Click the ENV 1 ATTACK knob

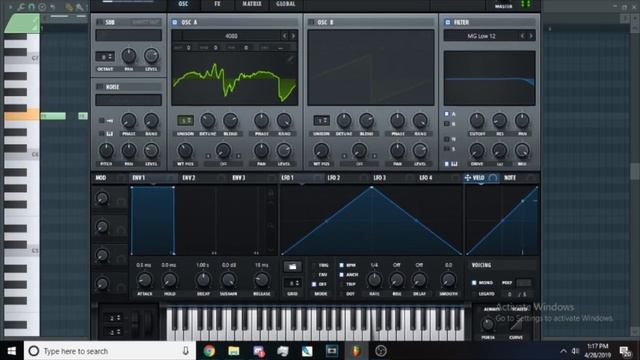point(144,280)
